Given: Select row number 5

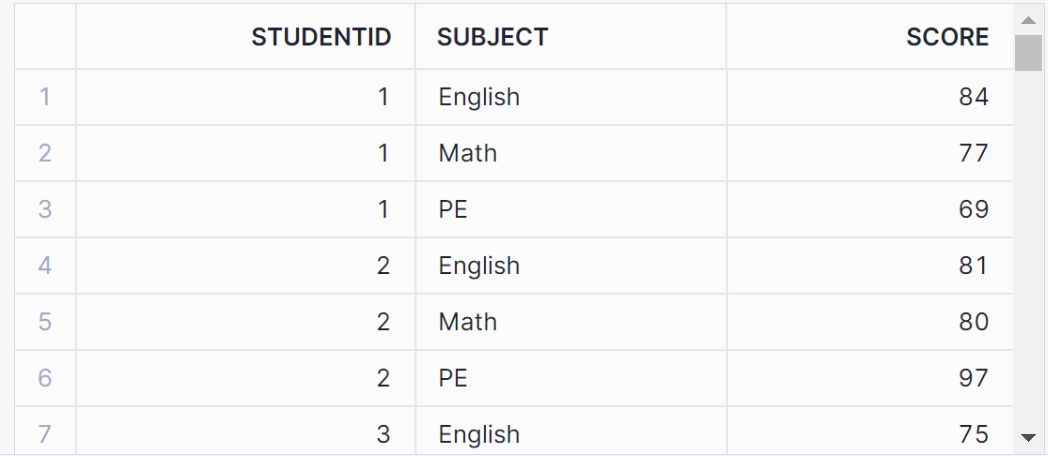Looking at the screenshot, I should pyautogui.click(x=45, y=322).
